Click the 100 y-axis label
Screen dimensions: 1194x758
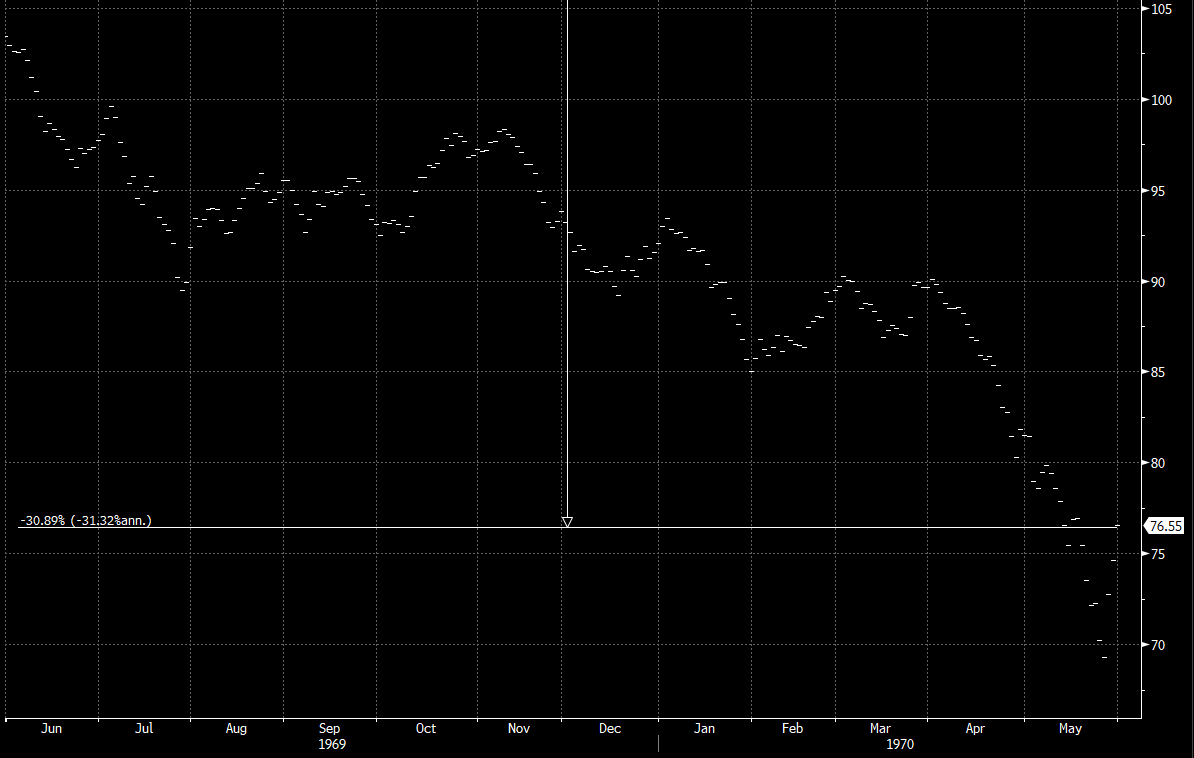point(1161,101)
